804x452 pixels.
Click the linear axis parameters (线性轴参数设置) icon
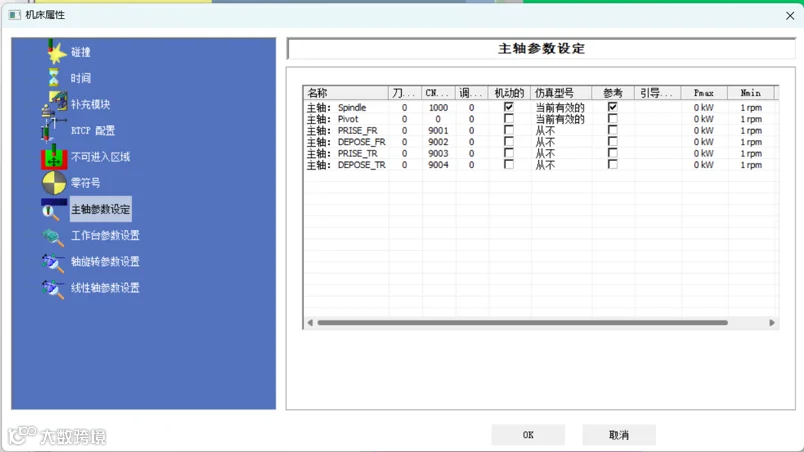pyautogui.click(x=53, y=289)
